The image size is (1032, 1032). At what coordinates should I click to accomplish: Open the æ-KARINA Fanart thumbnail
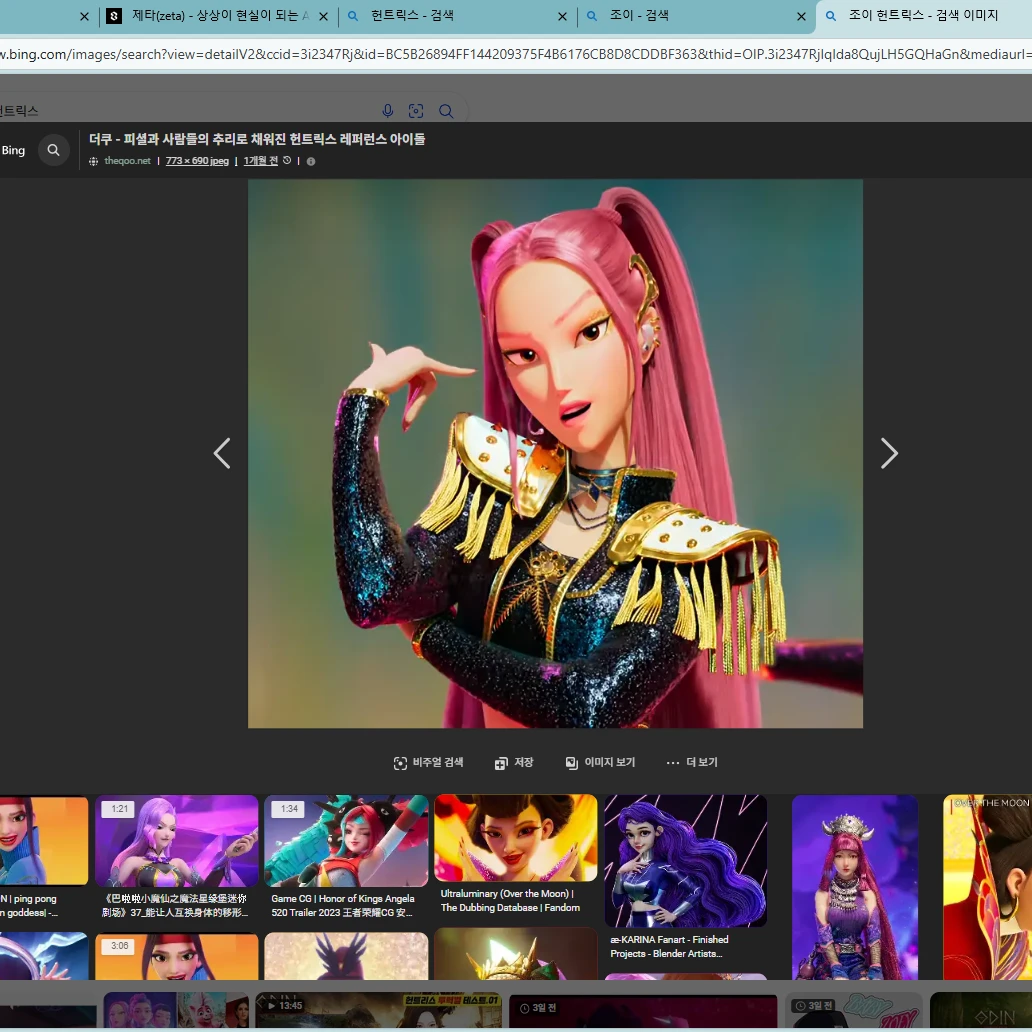685,860
